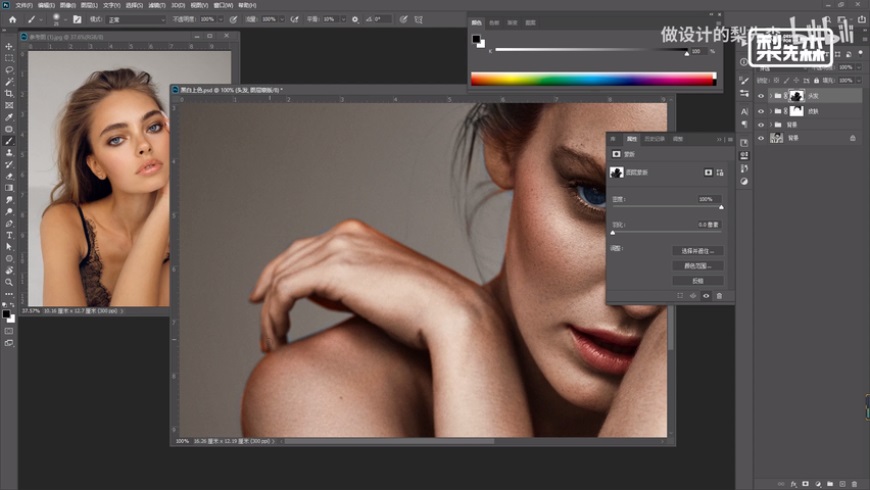The height and width of the screenshot is (490, 870).
Task: Select the Move tool
Action: click(x=9, y=47)
